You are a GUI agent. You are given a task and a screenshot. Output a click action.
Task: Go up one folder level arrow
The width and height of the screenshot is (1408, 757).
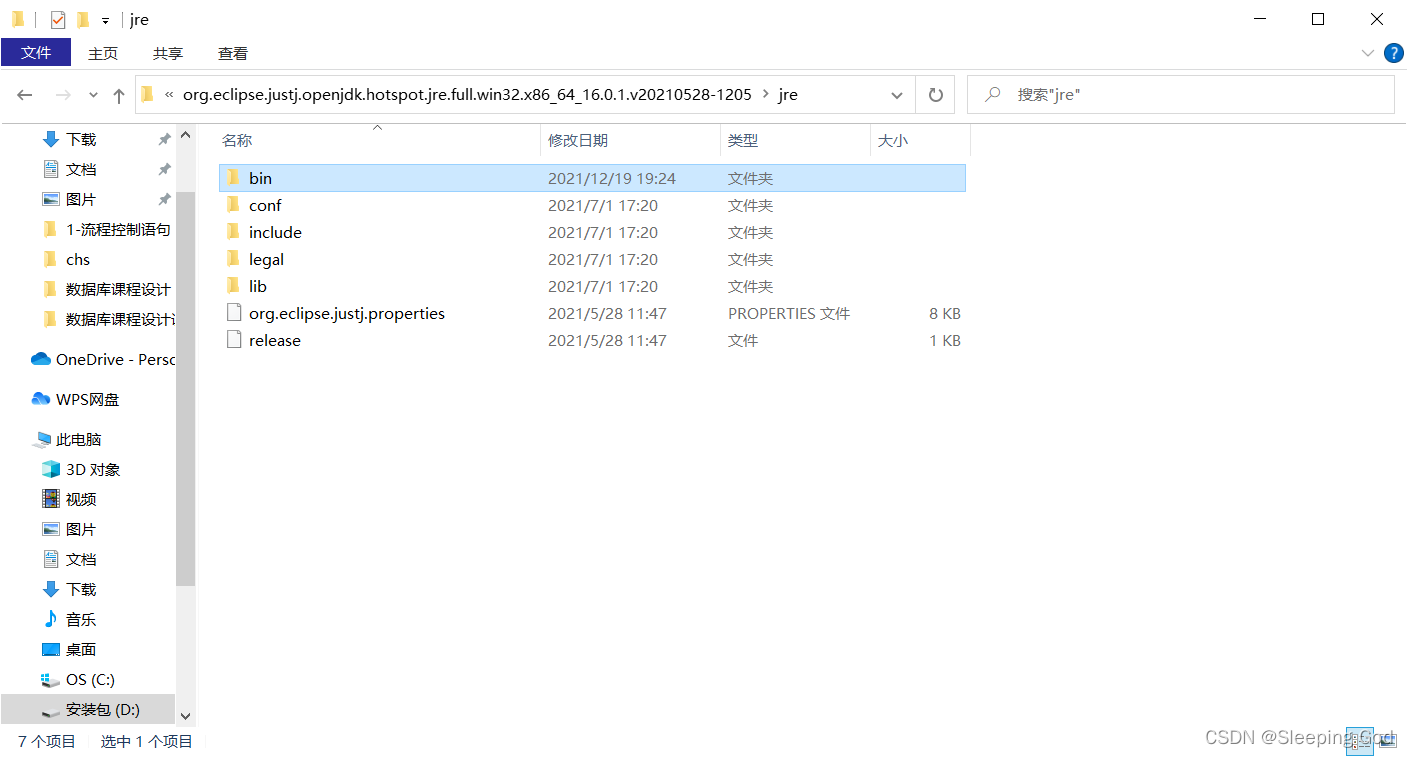[119, 95]
